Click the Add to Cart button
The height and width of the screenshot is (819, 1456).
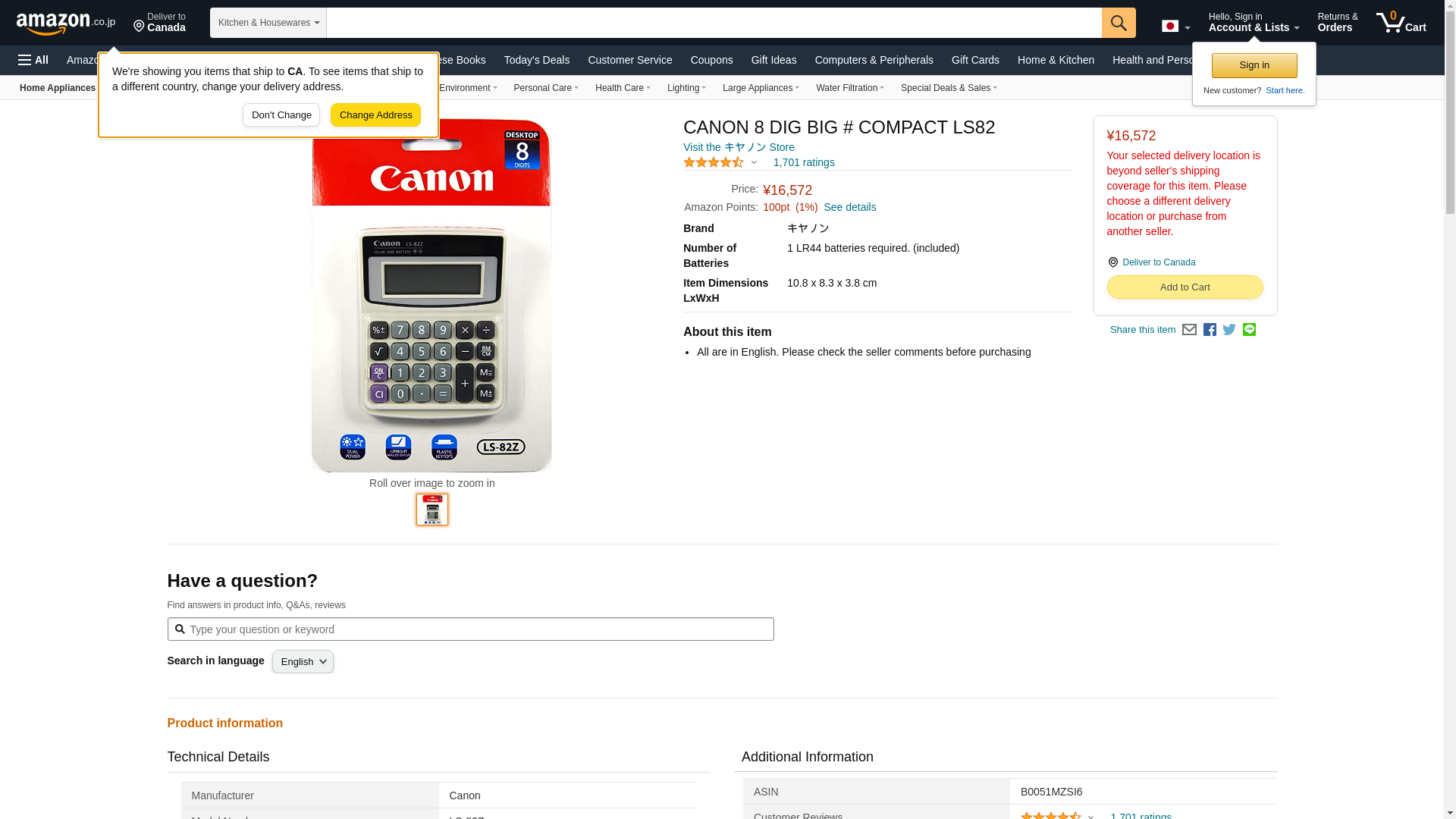pyautogui.click(x=1185, y=287)
